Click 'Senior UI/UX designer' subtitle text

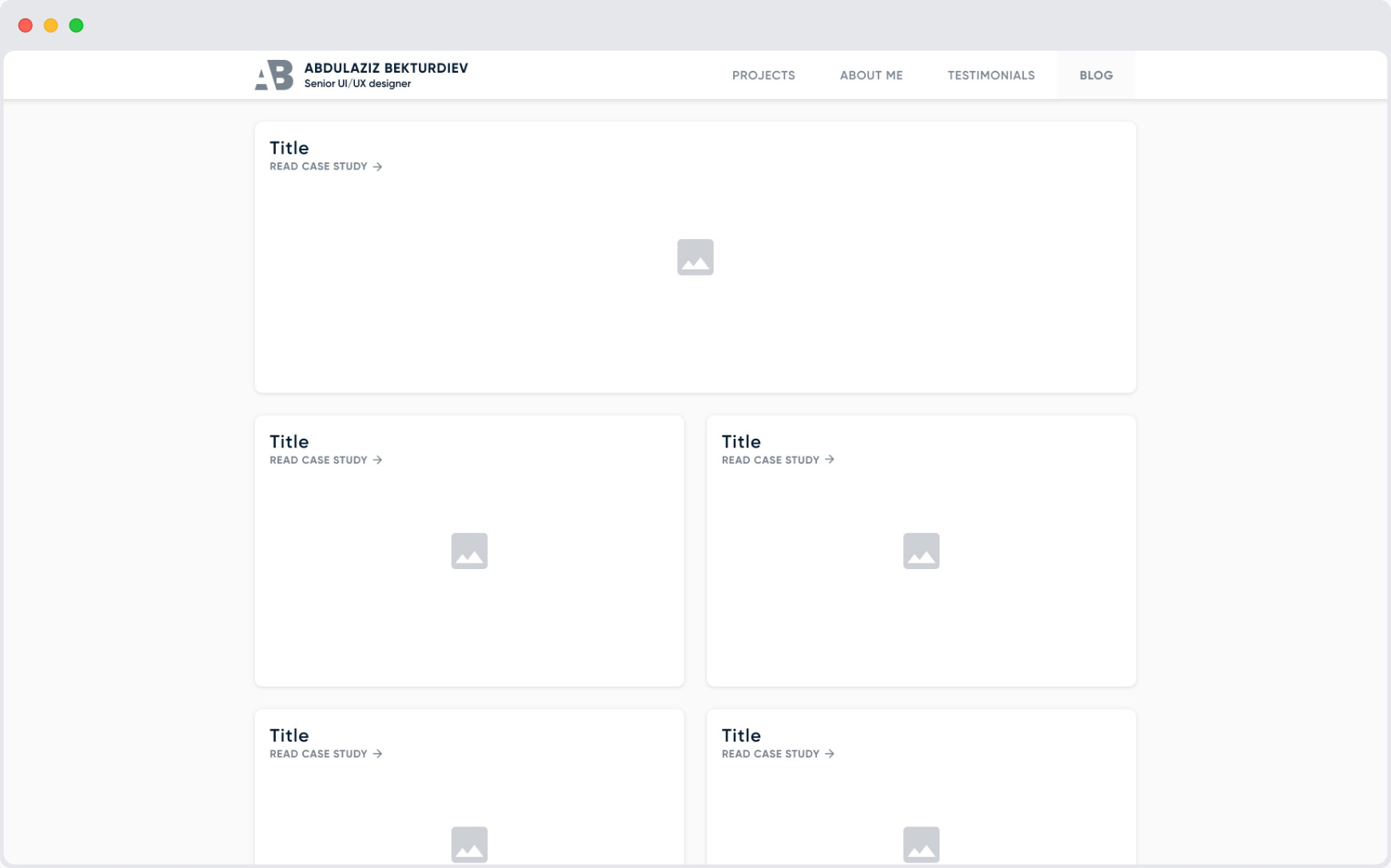357,84
